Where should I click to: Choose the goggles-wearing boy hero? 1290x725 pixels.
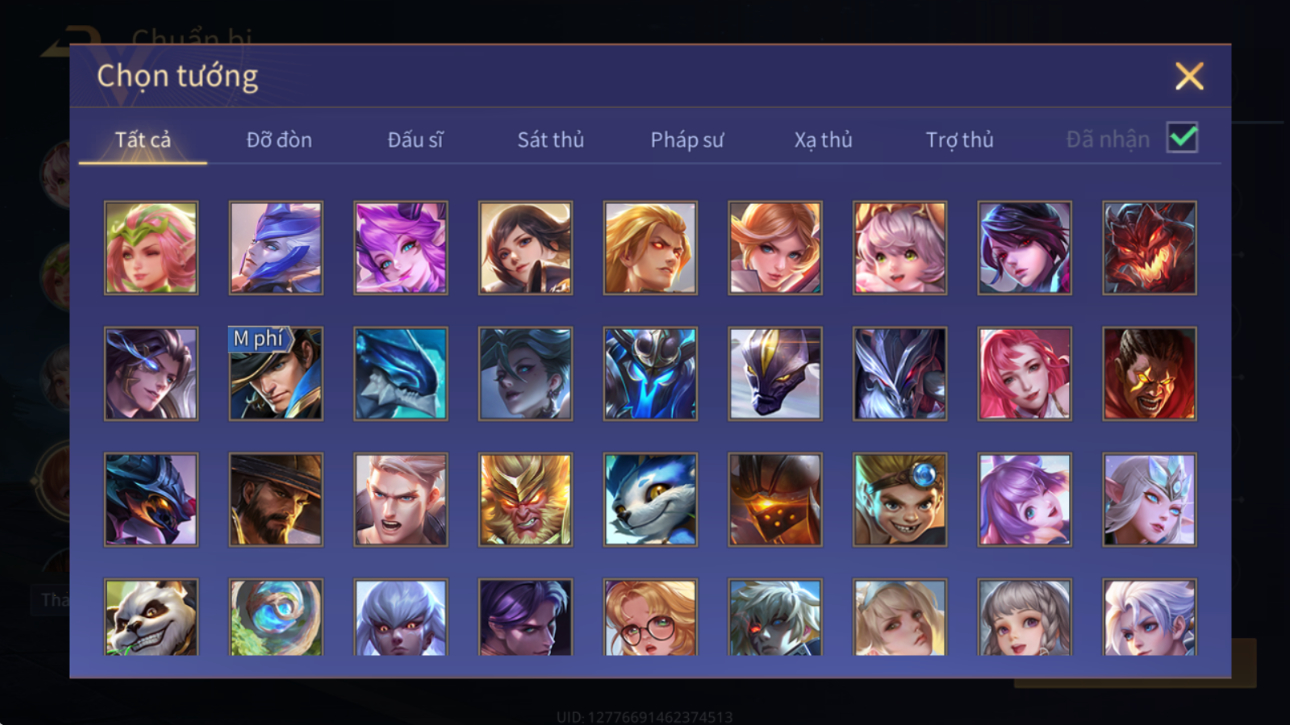(x=899, y=500)
